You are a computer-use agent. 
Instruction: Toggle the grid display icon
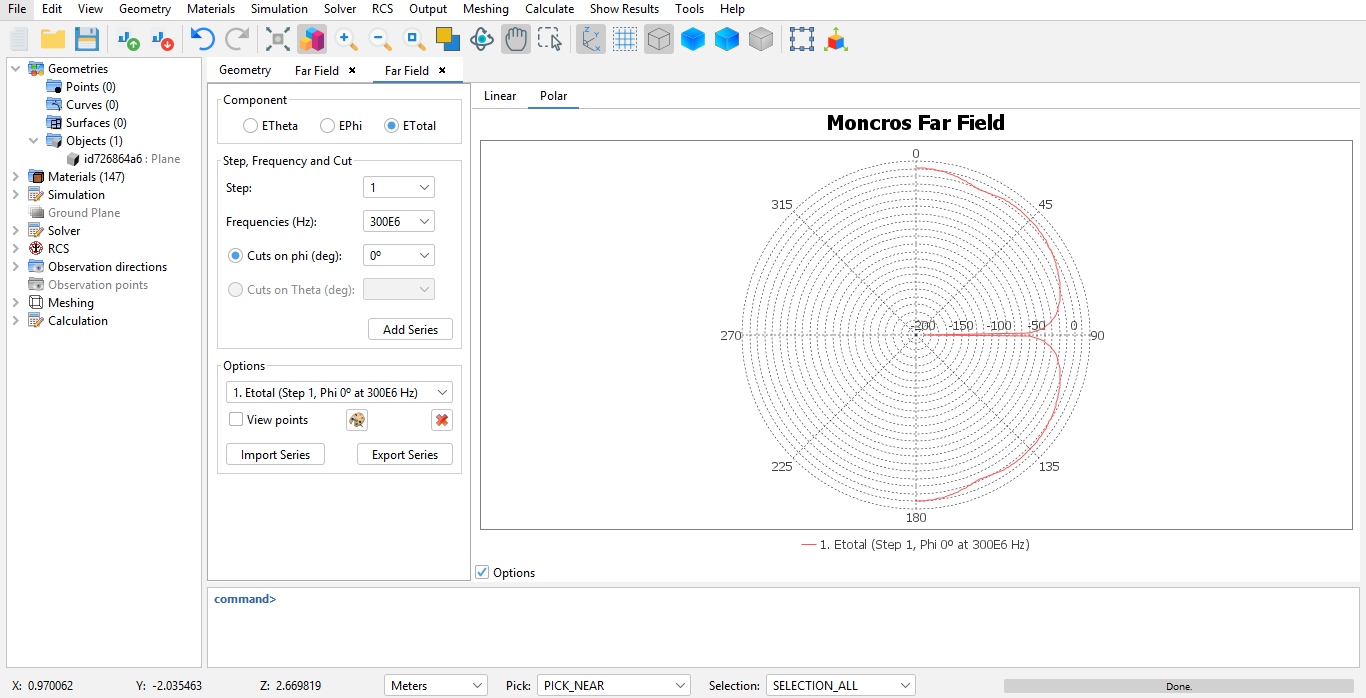pos(625,39)
